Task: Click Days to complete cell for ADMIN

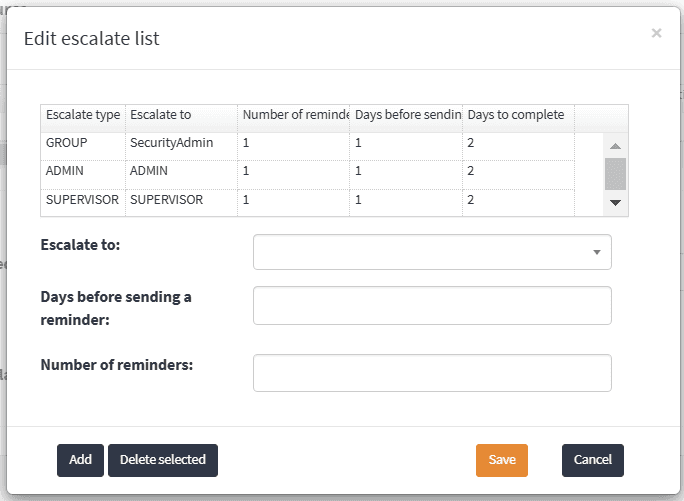Action: point(518,172)
